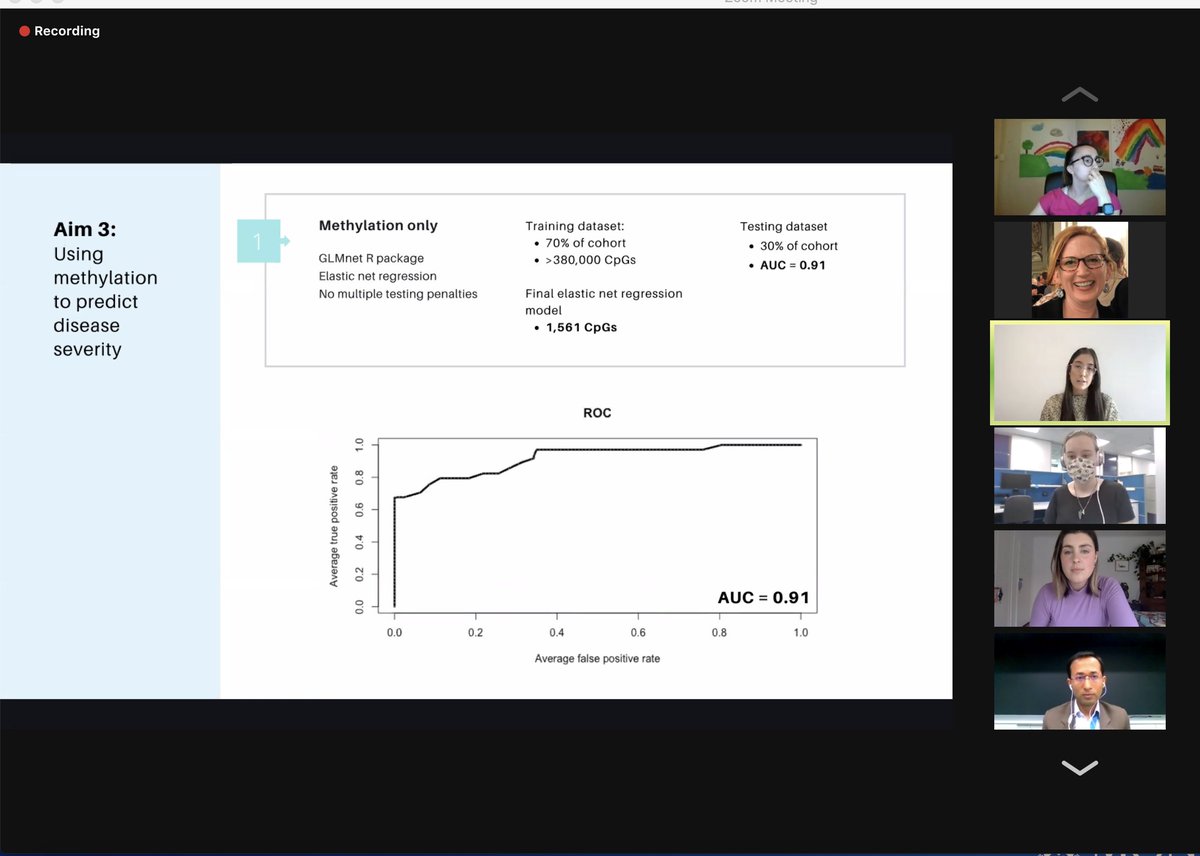Select the participant in the purple top
The width and height of the screenshot is (1200, 856).
tap(1080, 579)
